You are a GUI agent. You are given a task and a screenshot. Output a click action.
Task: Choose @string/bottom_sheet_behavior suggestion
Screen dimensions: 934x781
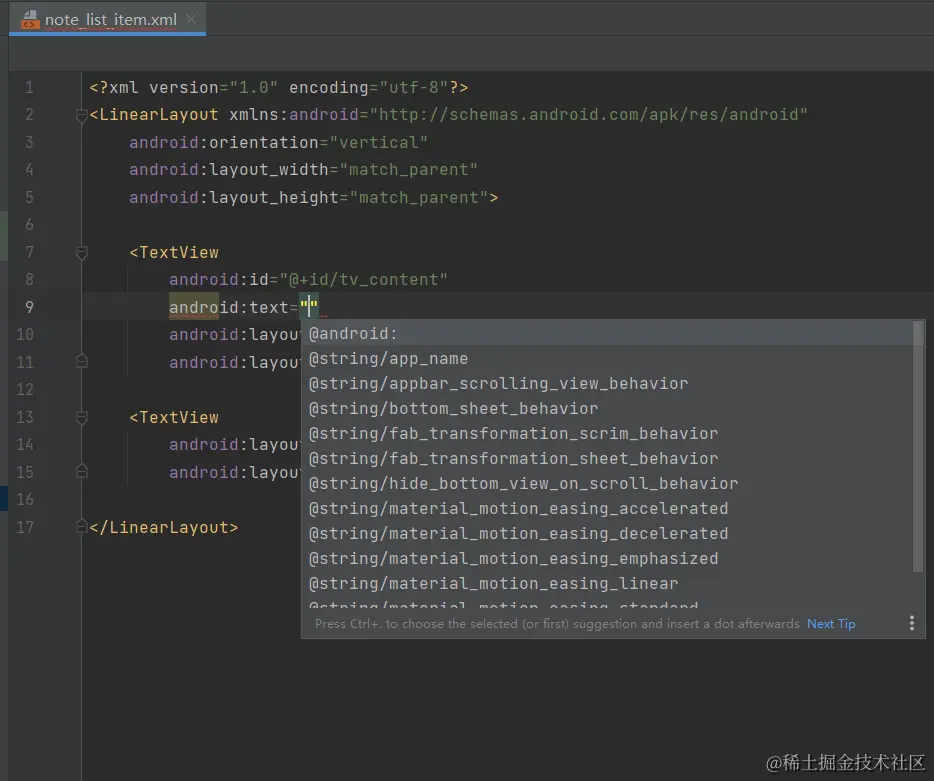tap(608, 409)
